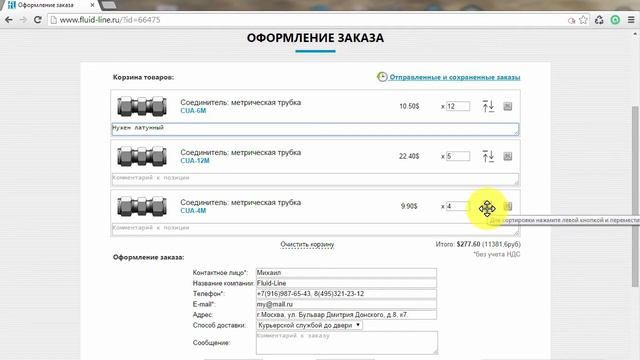The width and height of the screenshot is (640, 360).
Task: Click the 22.40$ price of CUA-12M
Action: (x=409, y=156)
